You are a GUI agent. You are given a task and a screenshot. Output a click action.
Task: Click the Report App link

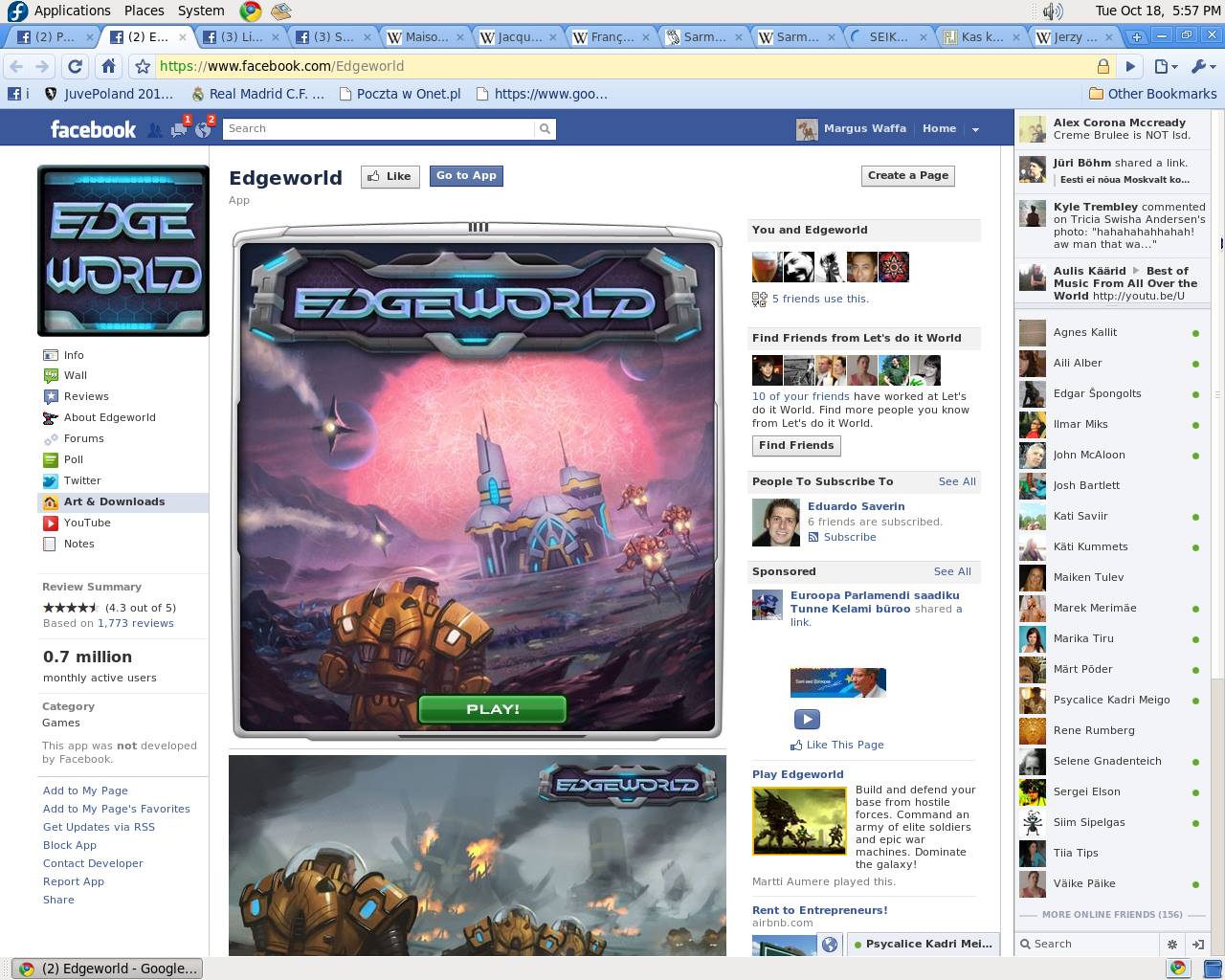tap(74, 881)
